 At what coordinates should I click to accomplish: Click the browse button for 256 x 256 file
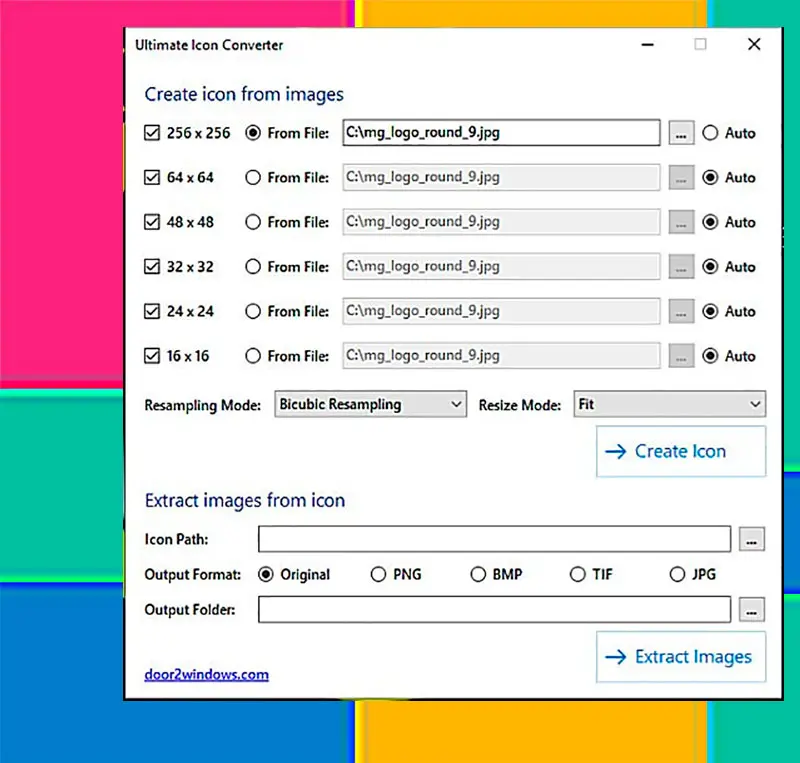pos(681,133)
